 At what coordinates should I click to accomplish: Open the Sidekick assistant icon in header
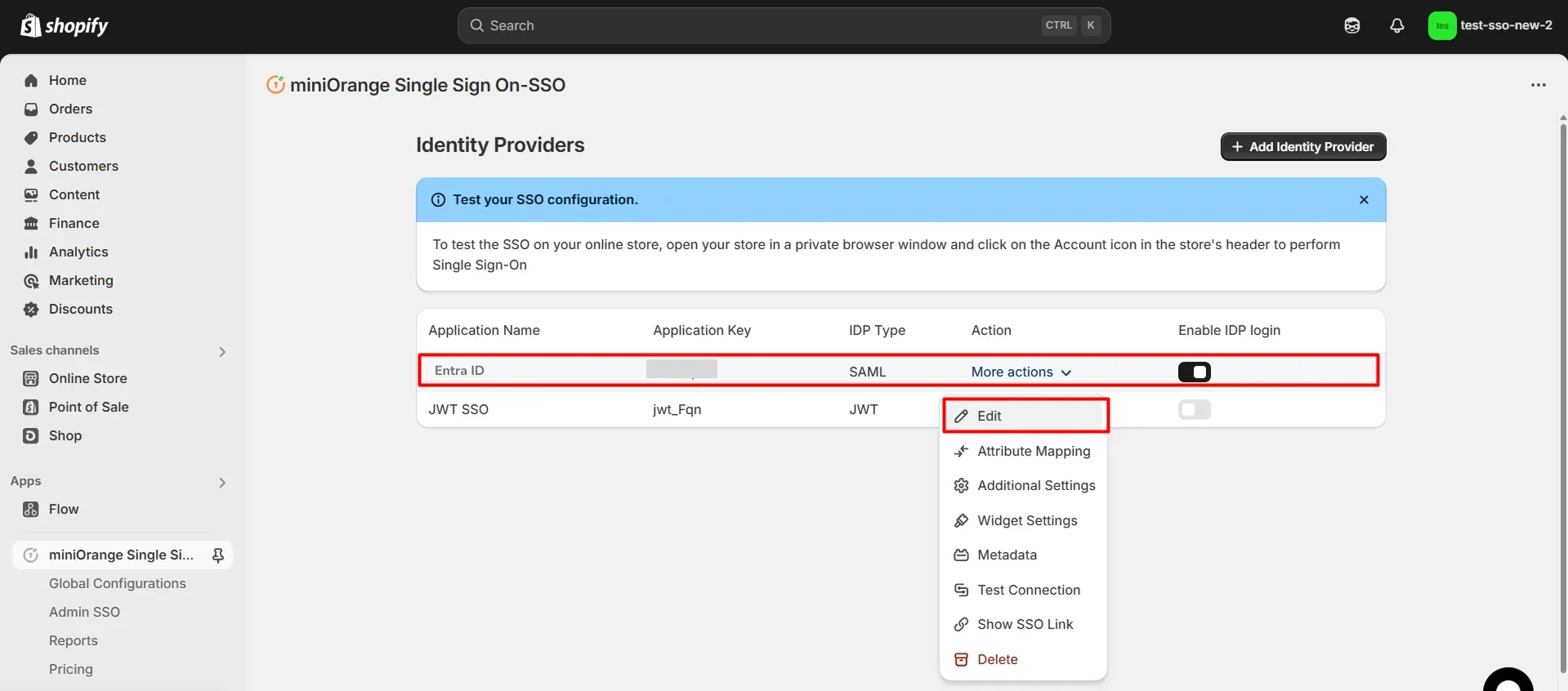pyautogui.click(x=1351, y=25)
